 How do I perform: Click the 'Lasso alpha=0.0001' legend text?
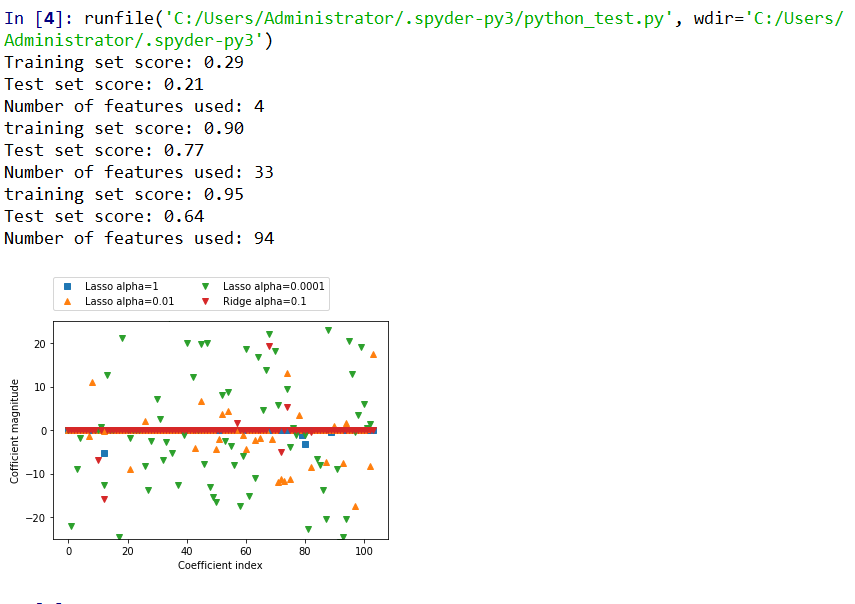tap(273, 286)
